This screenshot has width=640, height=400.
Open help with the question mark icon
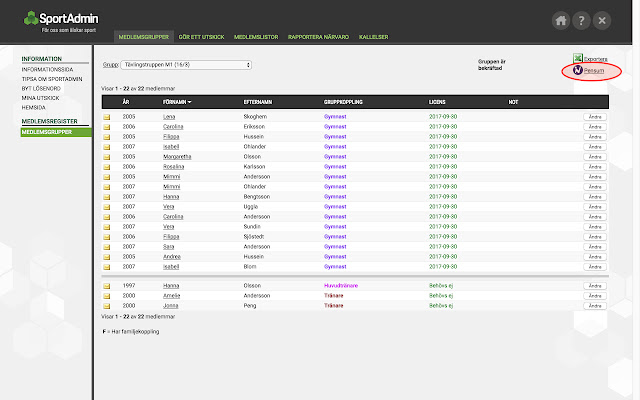[581, 20]
